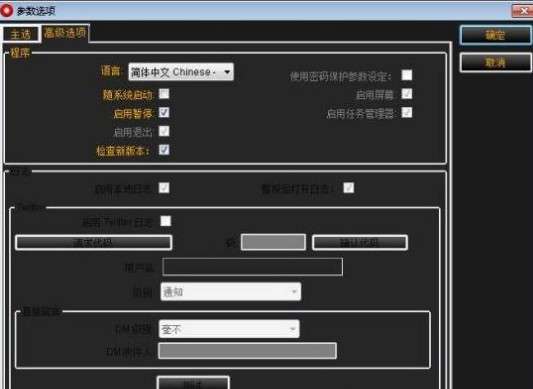Open the DM dropdown above the gray field
This screenshot has width=533, height=389.
click(x=229, y=329)
